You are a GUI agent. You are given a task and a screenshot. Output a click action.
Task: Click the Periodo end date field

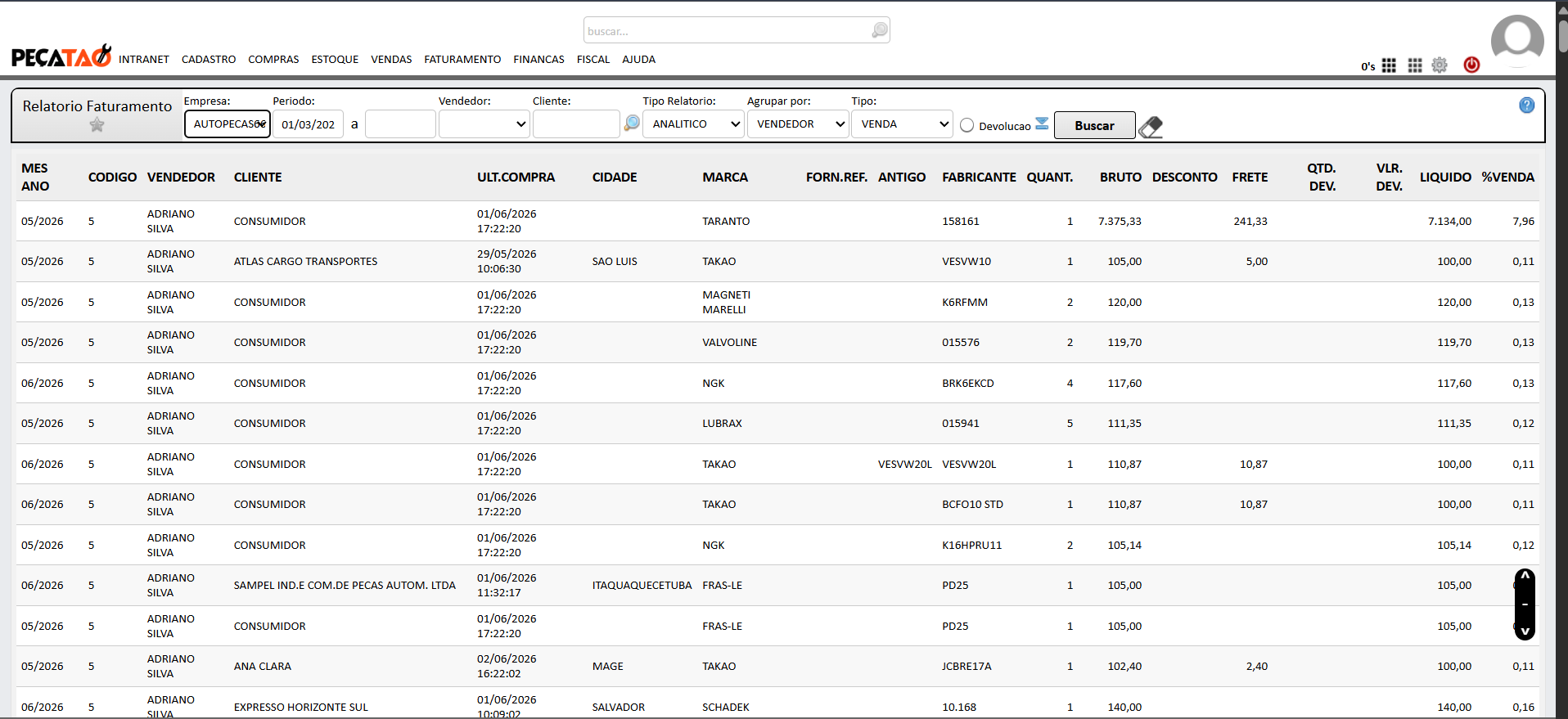pyautogui.click(x=400, y=124)
